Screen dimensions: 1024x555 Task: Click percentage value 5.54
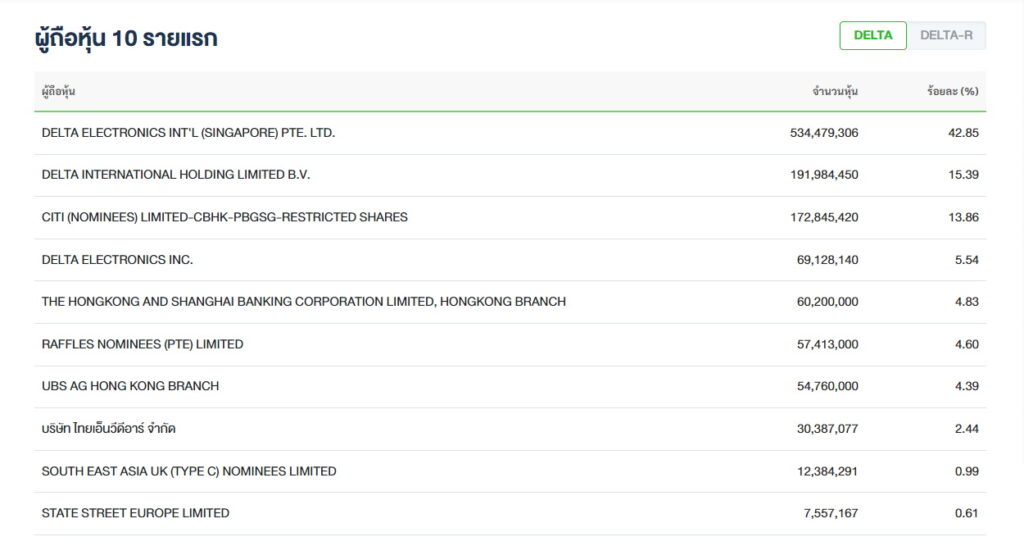click(x=967, y=259)
